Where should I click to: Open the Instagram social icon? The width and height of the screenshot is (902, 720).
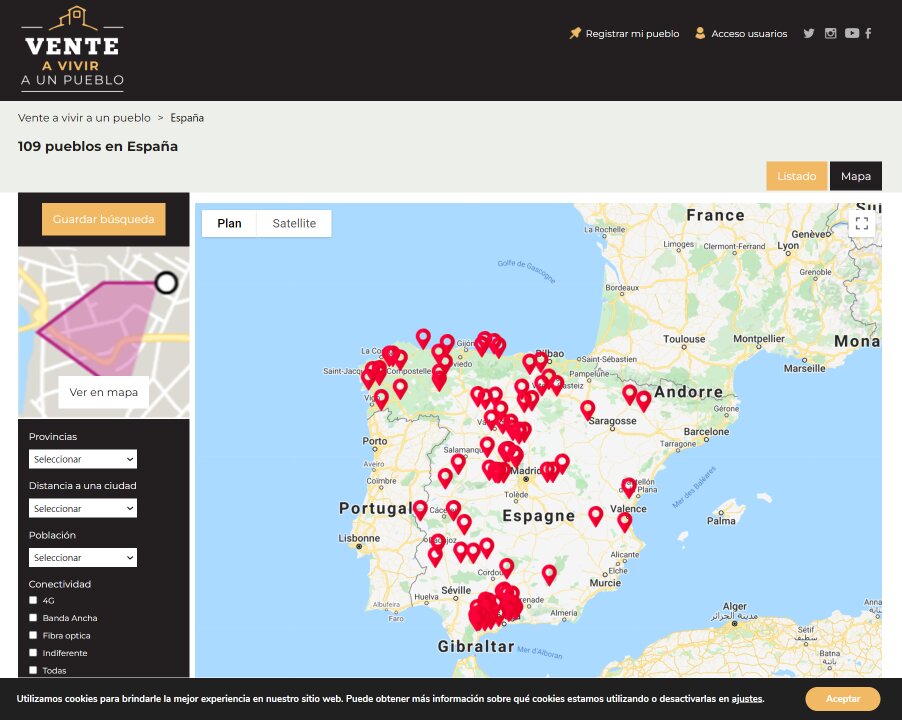[830, 33]
